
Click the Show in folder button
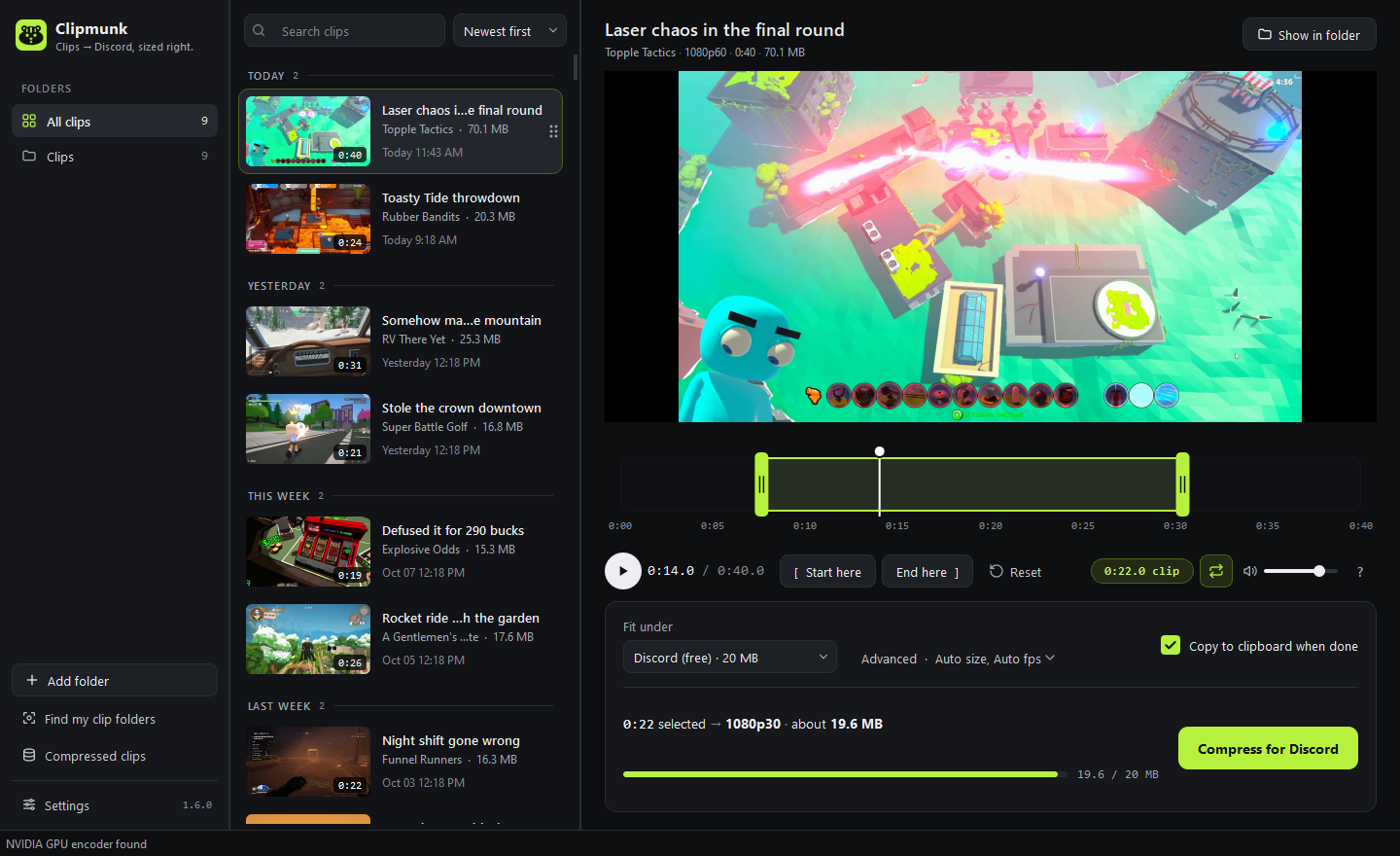coord(1309,34)
